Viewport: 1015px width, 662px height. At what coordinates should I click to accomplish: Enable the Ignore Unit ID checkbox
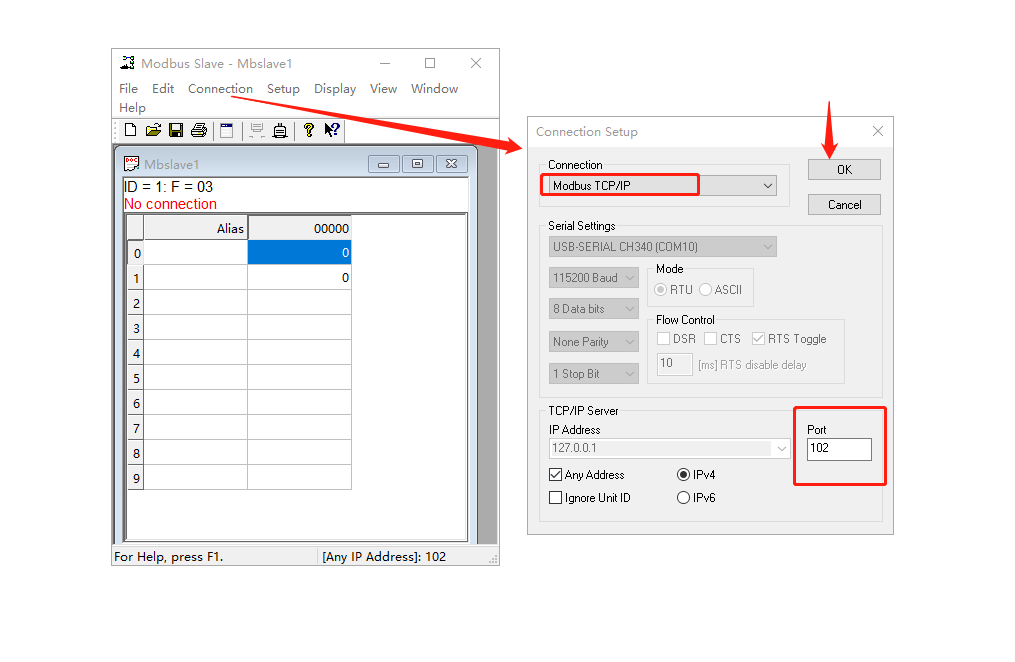[x=556, y=498]
